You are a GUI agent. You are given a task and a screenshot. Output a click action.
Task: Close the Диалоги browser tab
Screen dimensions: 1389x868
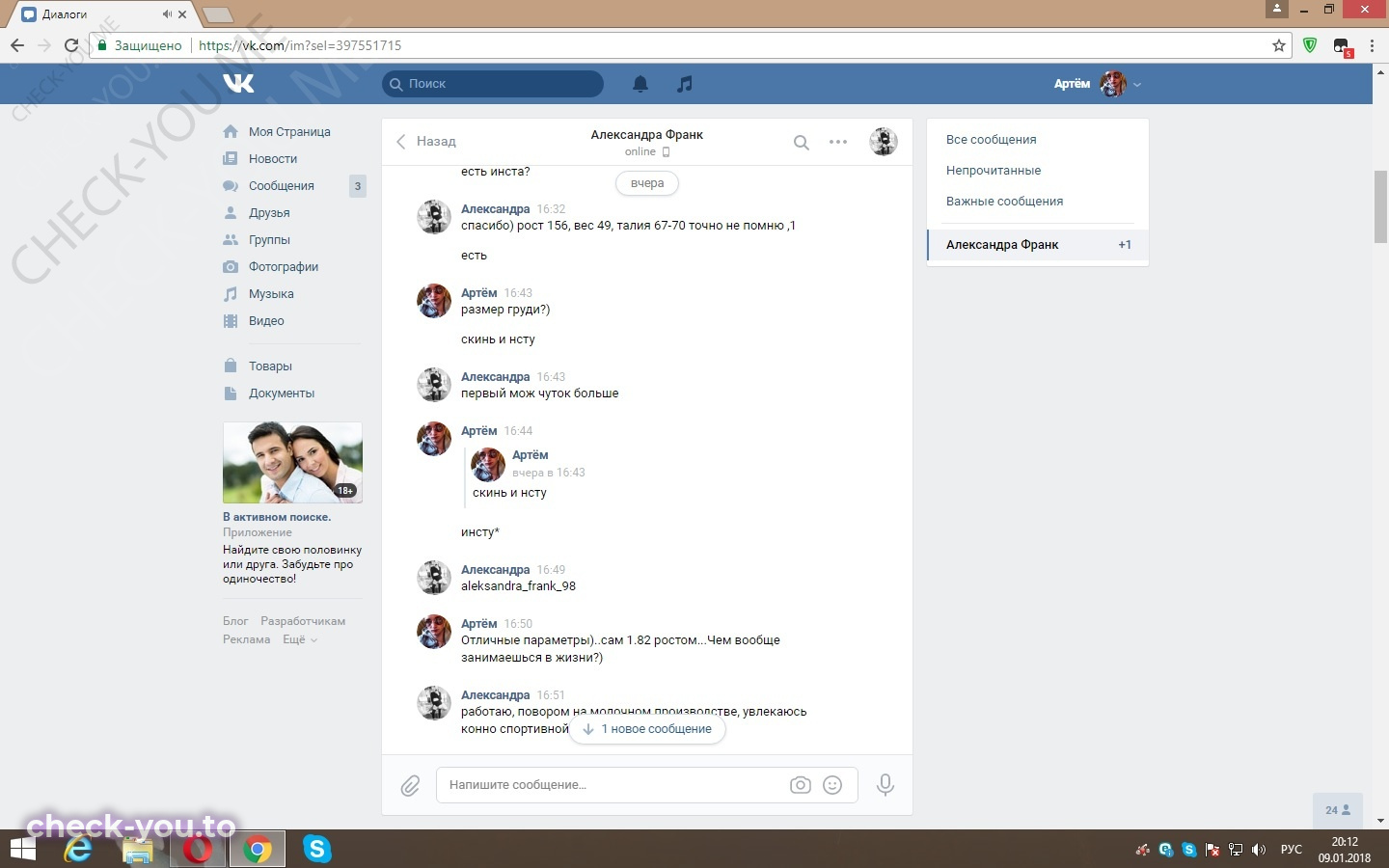(182, 14)
